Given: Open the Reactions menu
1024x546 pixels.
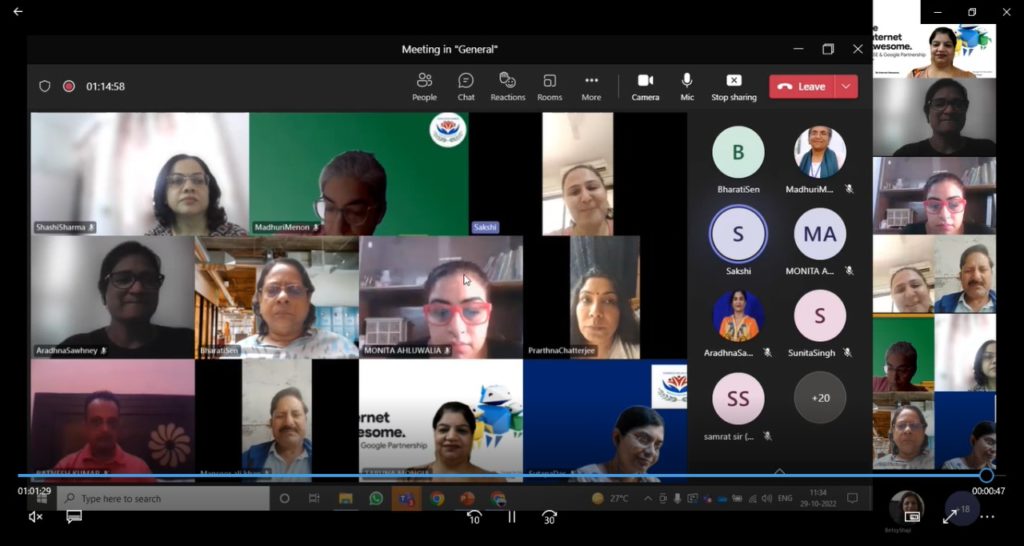Looking at the screenshot, I should (507, 86).
